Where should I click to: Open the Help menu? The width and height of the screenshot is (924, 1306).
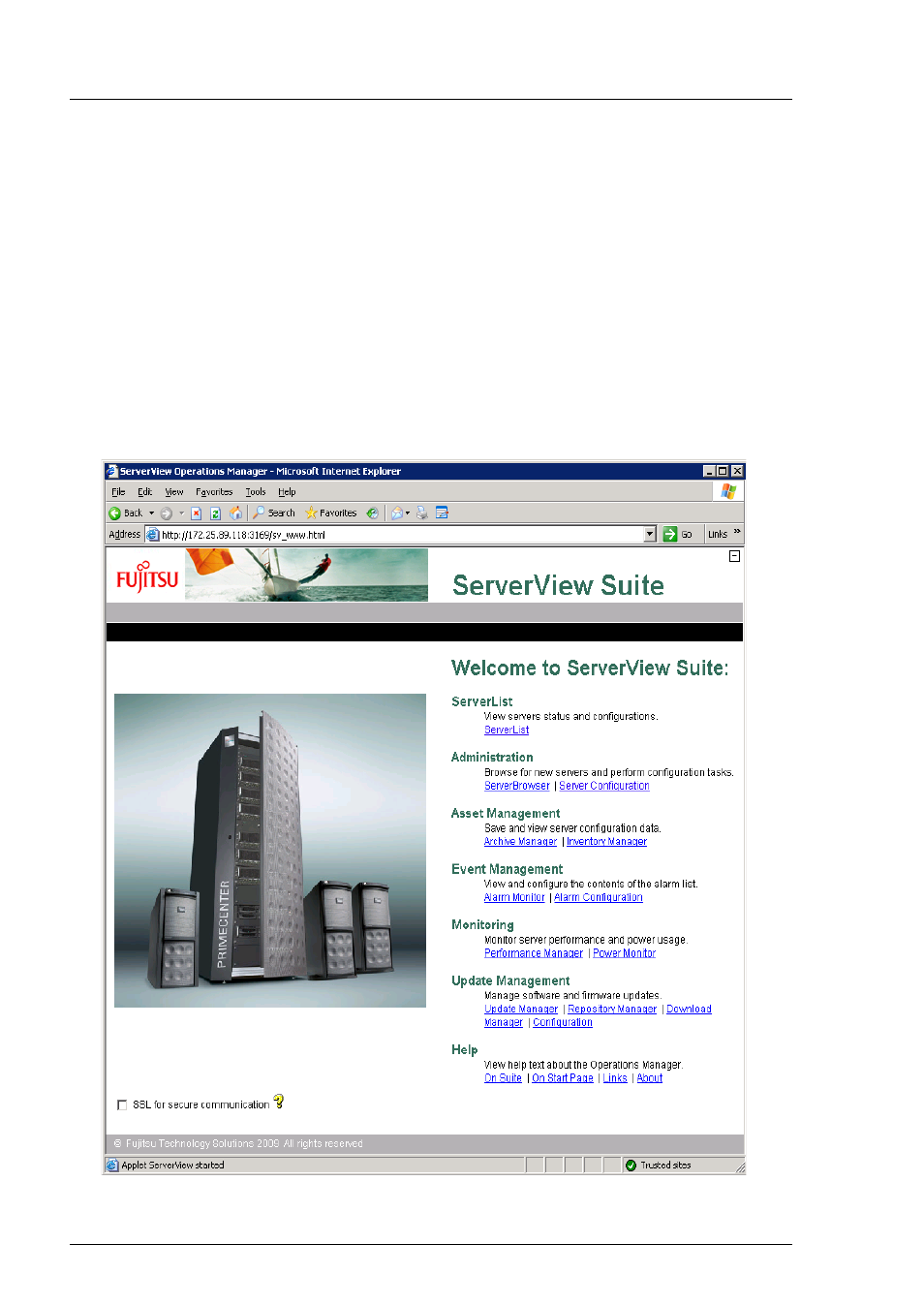coord(287,491)
